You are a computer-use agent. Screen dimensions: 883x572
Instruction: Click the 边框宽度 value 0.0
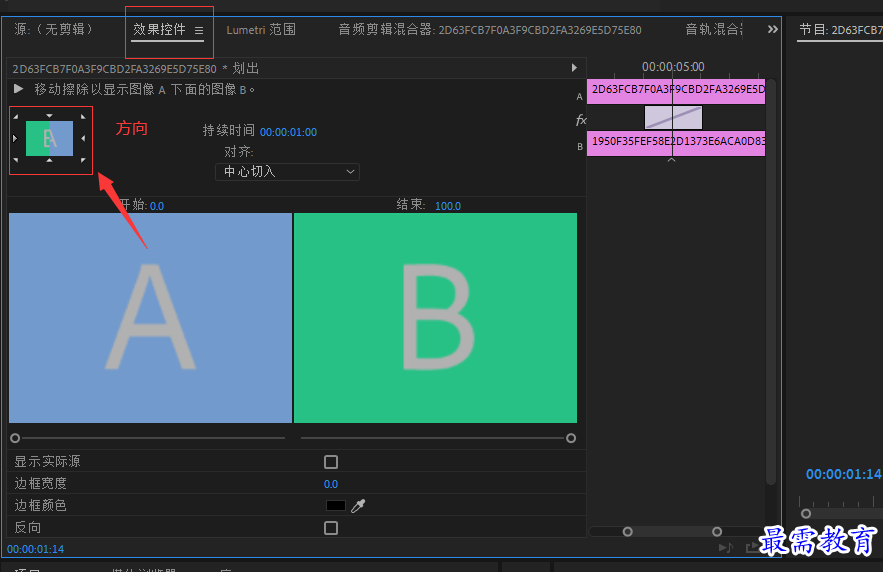pos(331,484)
